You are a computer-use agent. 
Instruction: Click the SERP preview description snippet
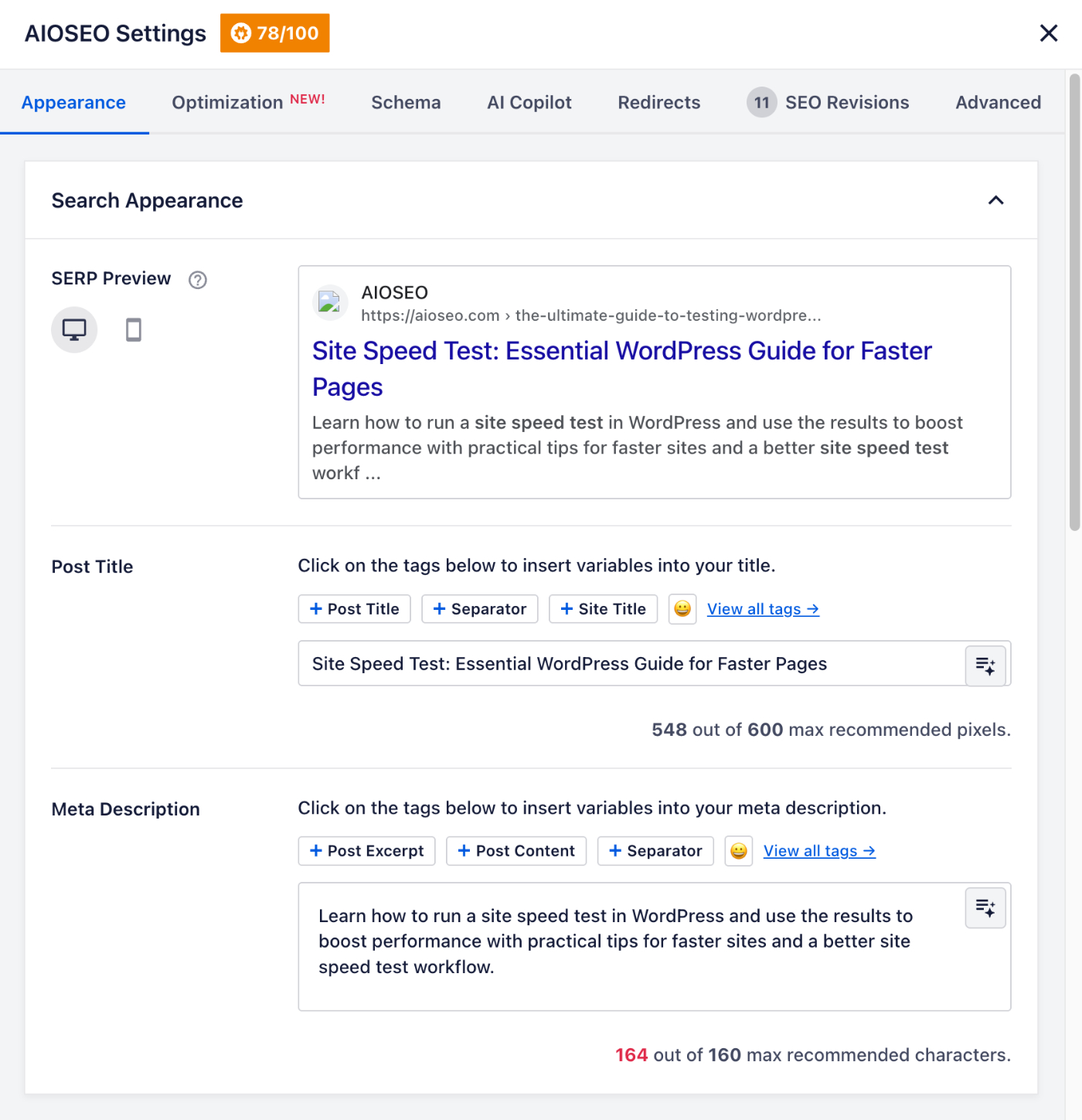638,448
